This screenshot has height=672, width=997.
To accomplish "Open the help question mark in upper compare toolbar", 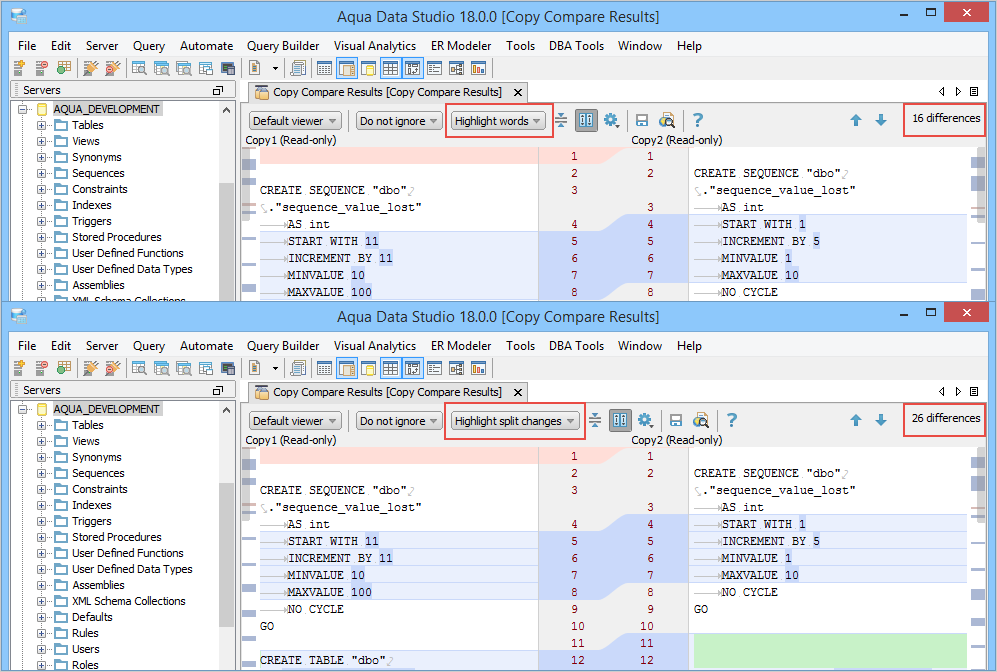I will coord(698,120).
